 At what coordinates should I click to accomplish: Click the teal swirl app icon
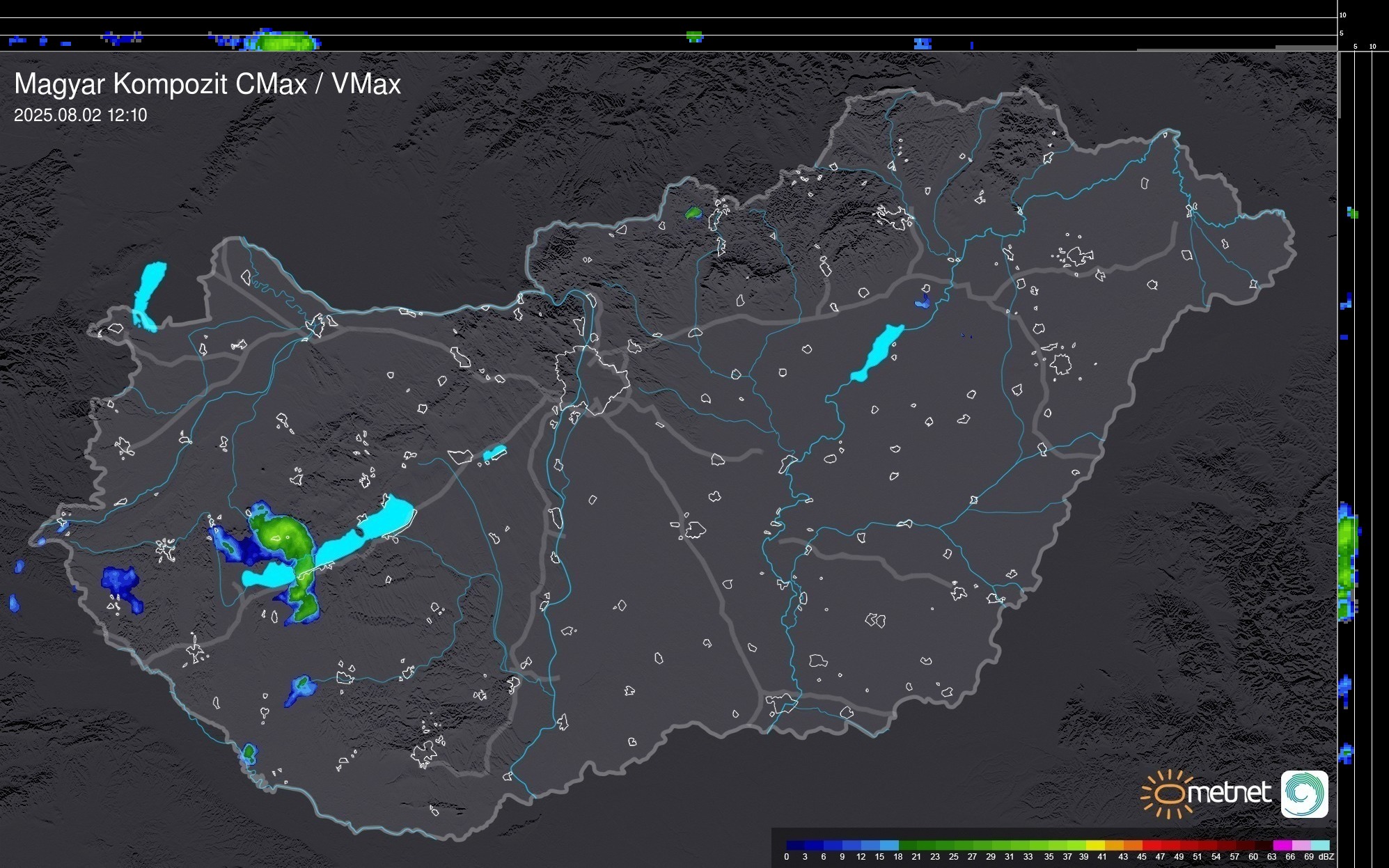(x=1304, y=794)
